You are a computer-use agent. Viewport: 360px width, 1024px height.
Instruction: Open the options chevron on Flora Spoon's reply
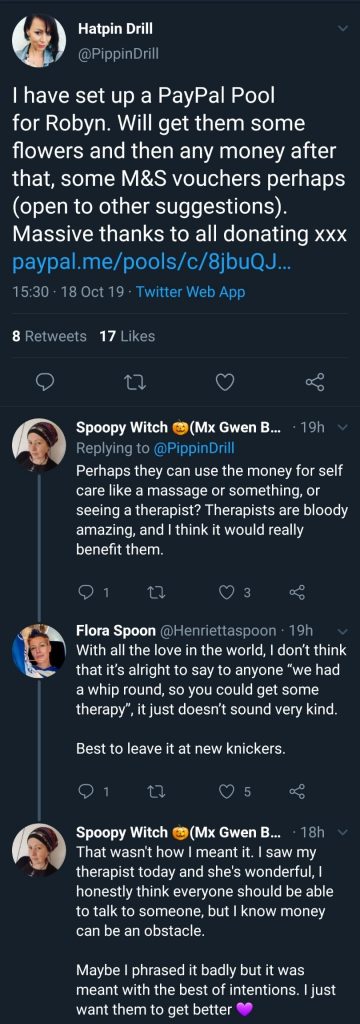tap(340, 631)
